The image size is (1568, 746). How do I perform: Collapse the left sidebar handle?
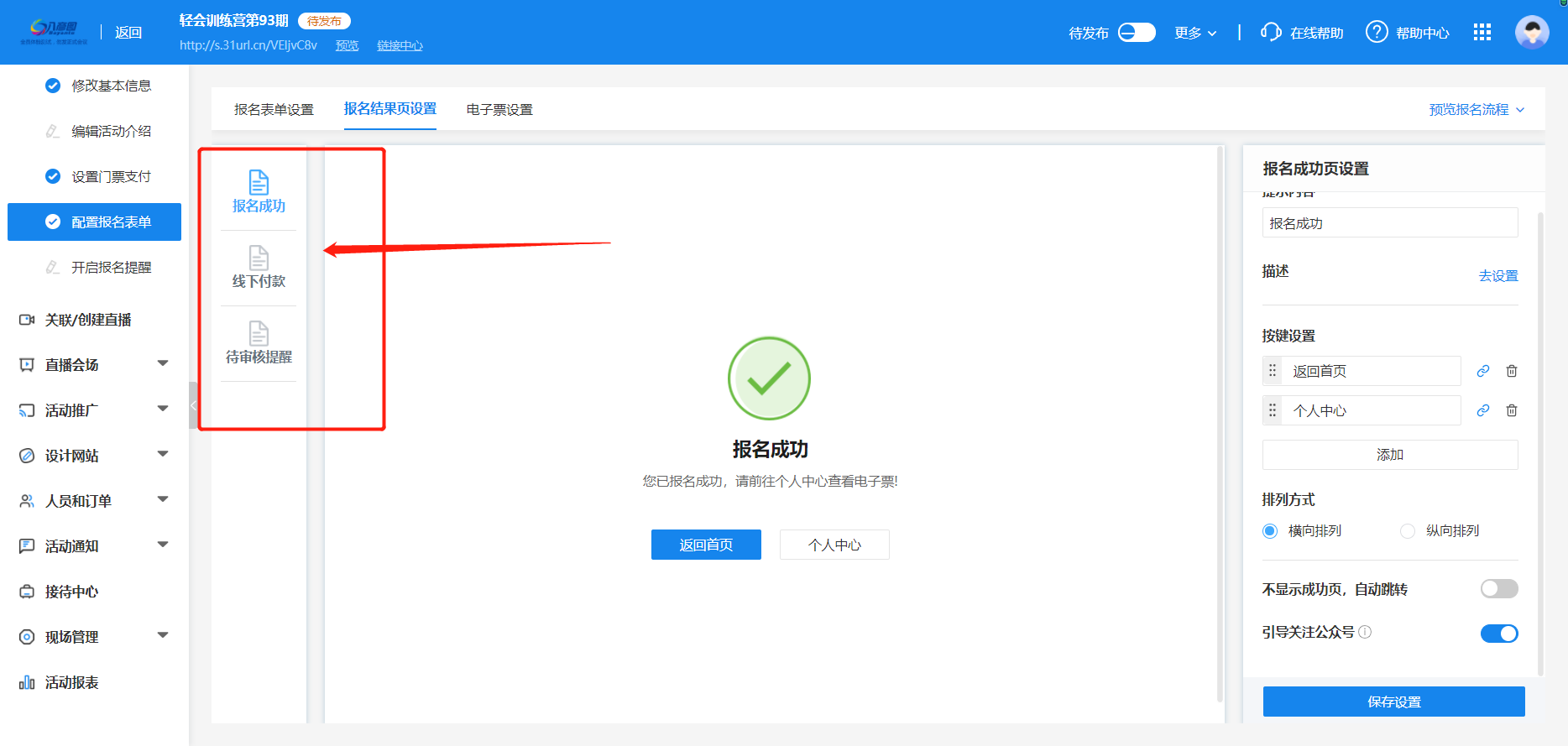[193, 405]
